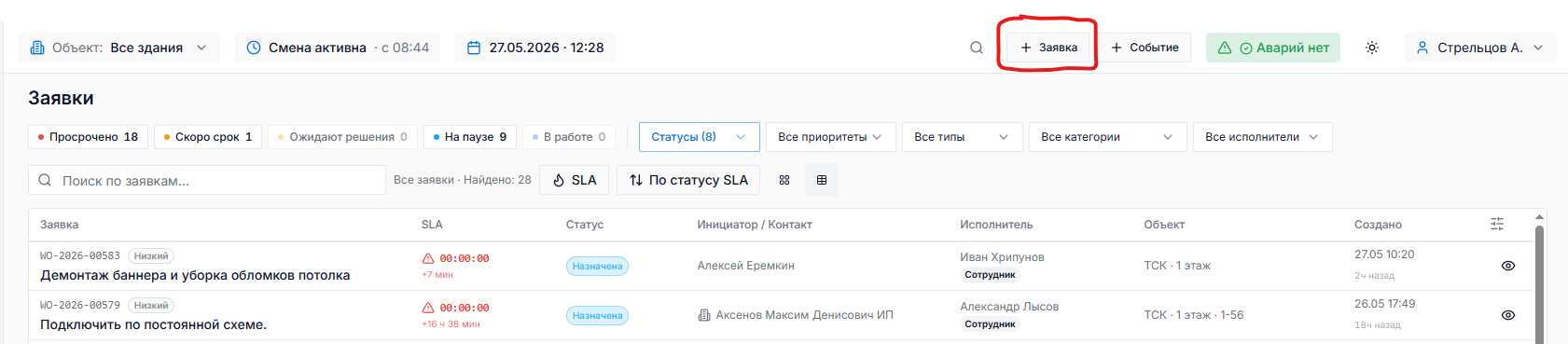Open Объект: Все здания dropdown
This screenshot has width=1568, height=344.
119,48
